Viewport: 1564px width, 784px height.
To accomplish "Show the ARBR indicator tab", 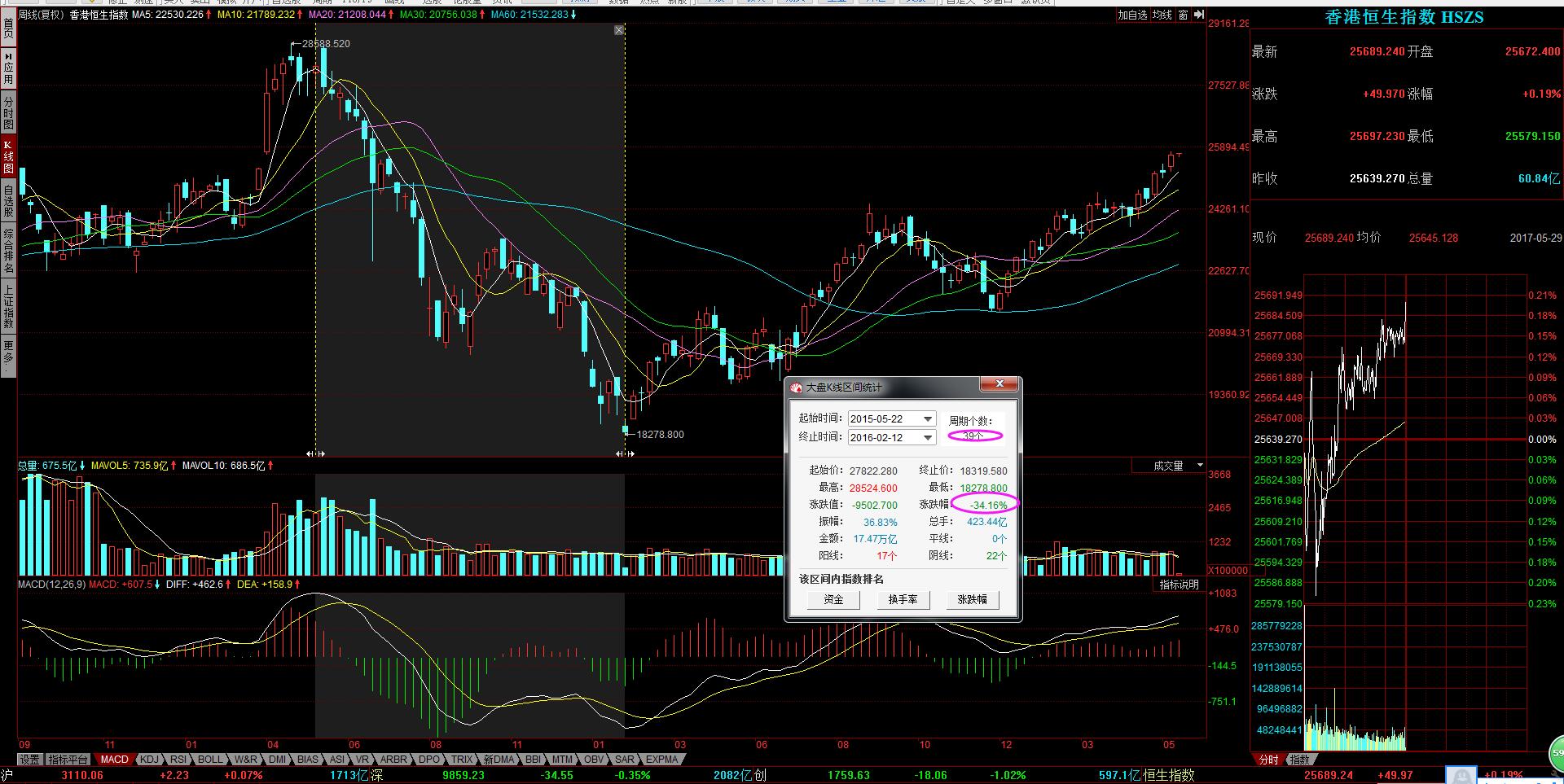I will [x=393, y=760].
